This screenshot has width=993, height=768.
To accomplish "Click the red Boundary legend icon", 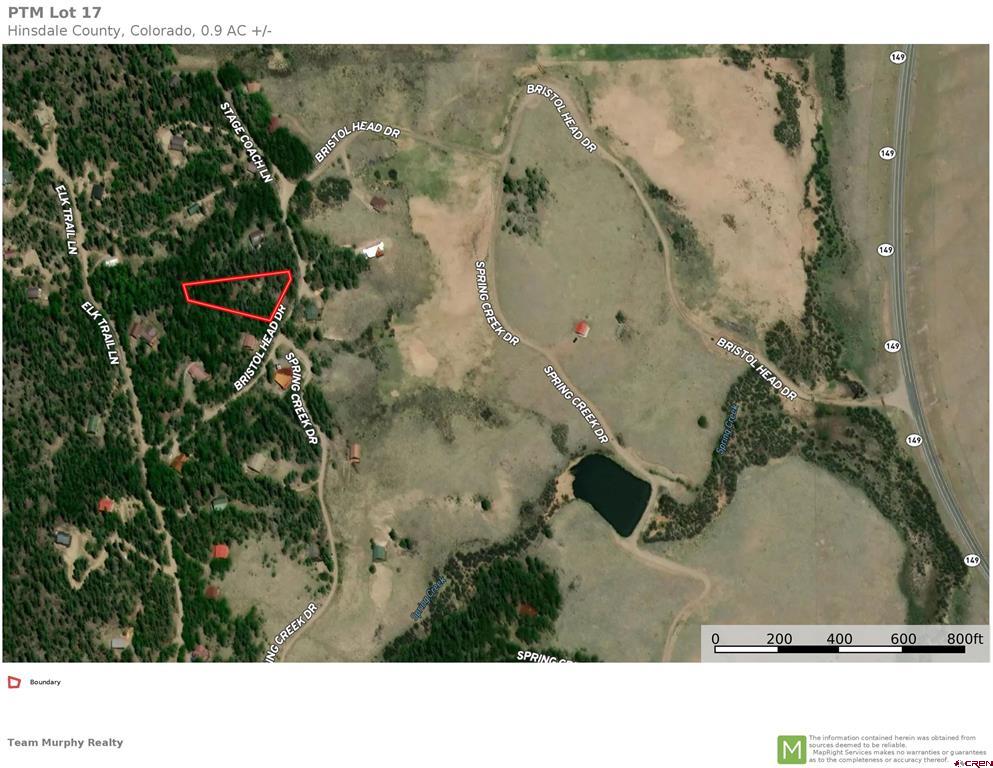I will coord(14,682).
